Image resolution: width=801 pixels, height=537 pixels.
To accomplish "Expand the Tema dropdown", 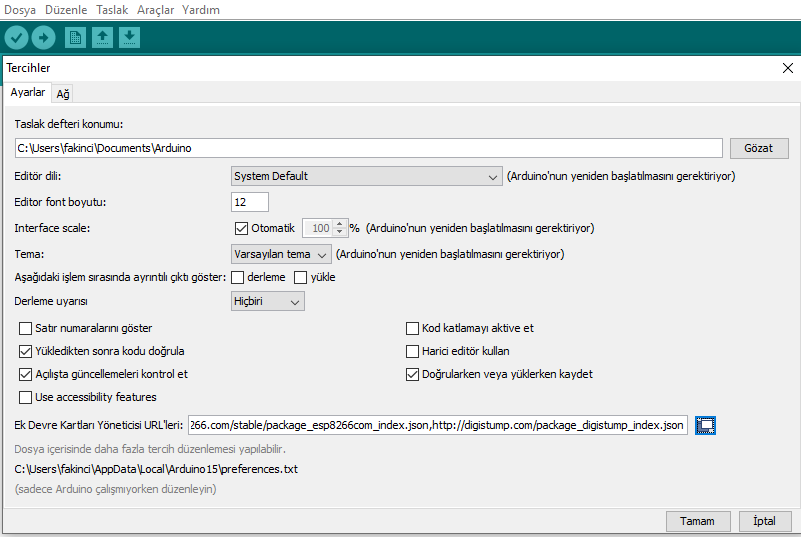I will 280,254.
